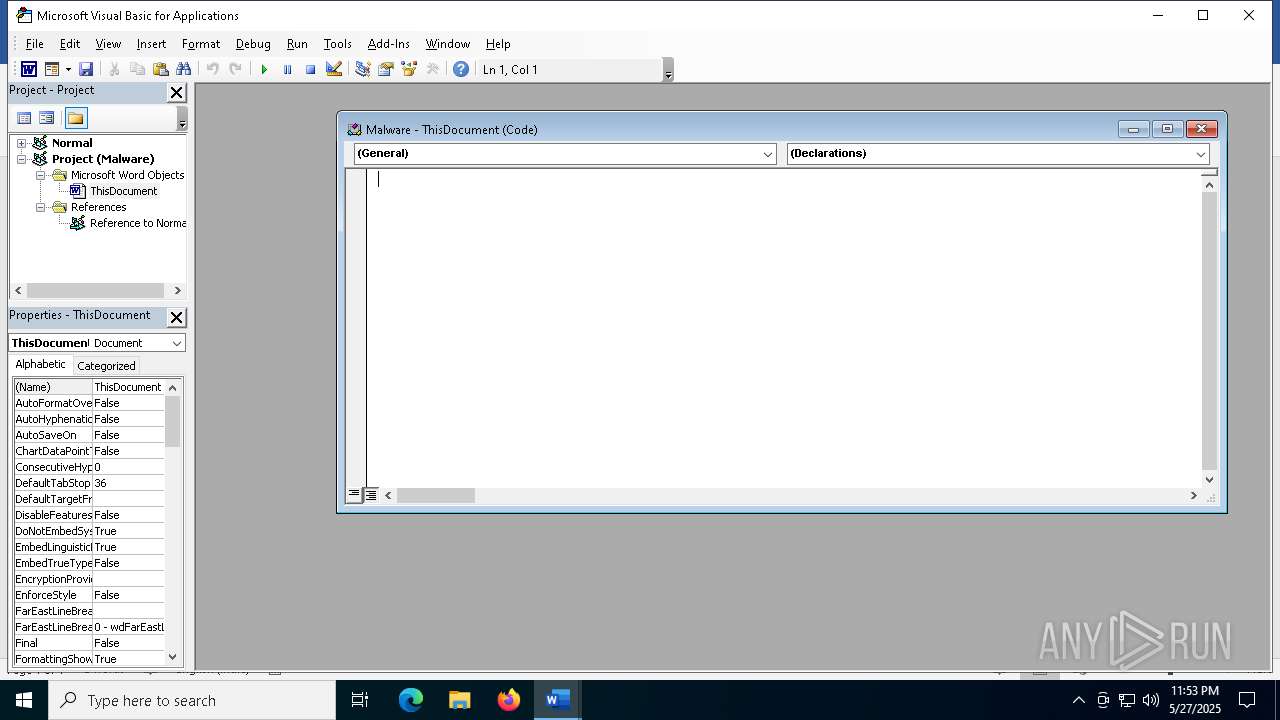Close the Properties panel
Image resolution: width=1280 pixels, height=720 pixels.
point(176,317)
